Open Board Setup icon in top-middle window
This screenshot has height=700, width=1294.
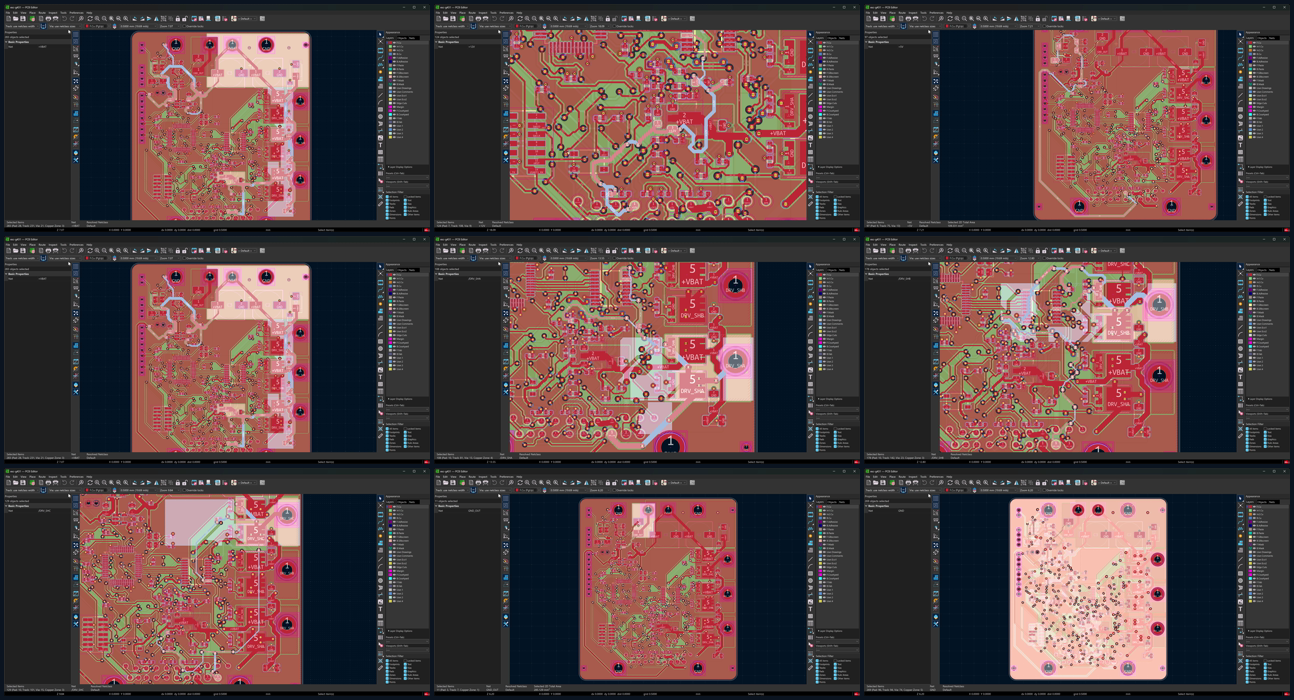click(x=463, y=19)
